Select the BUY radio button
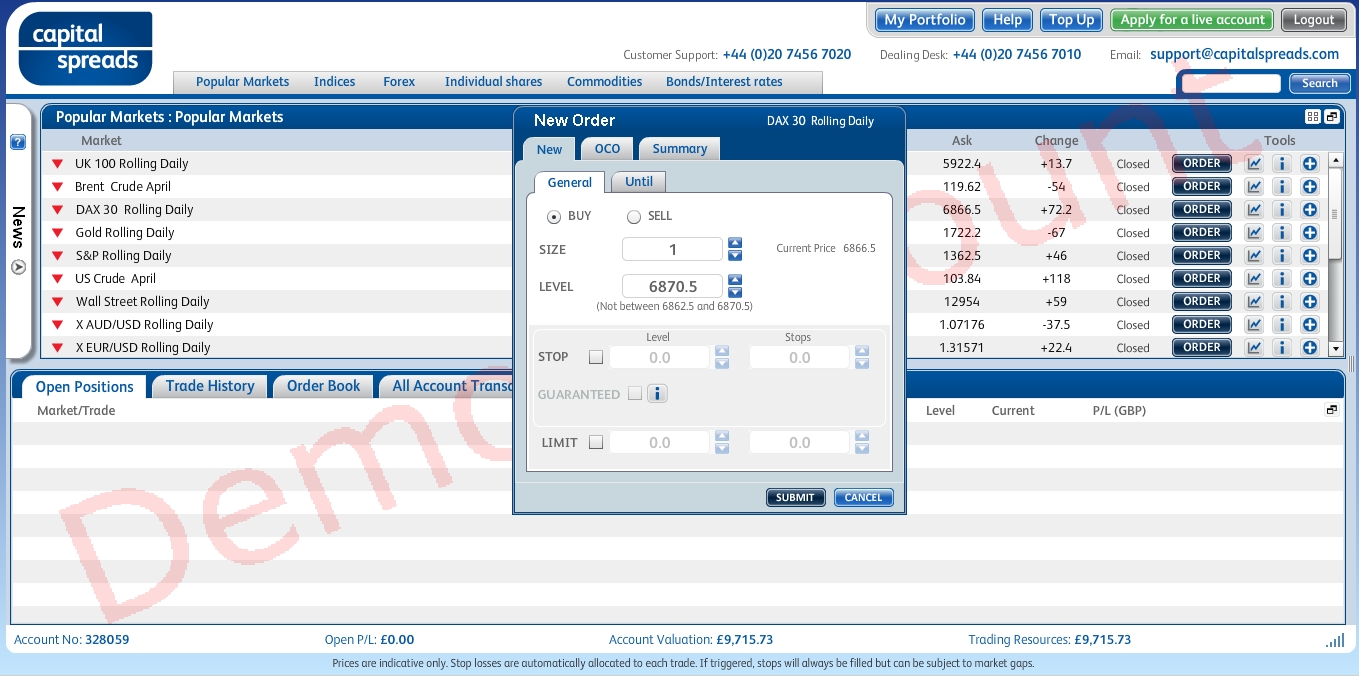Viewport: 1359px width, 676px height. tap(554, 217)
